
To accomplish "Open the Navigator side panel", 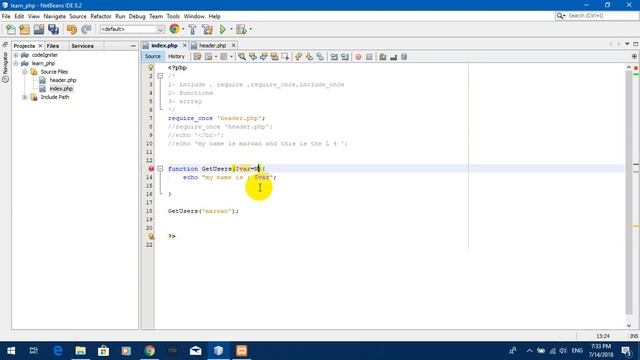I will coord(5,67).
